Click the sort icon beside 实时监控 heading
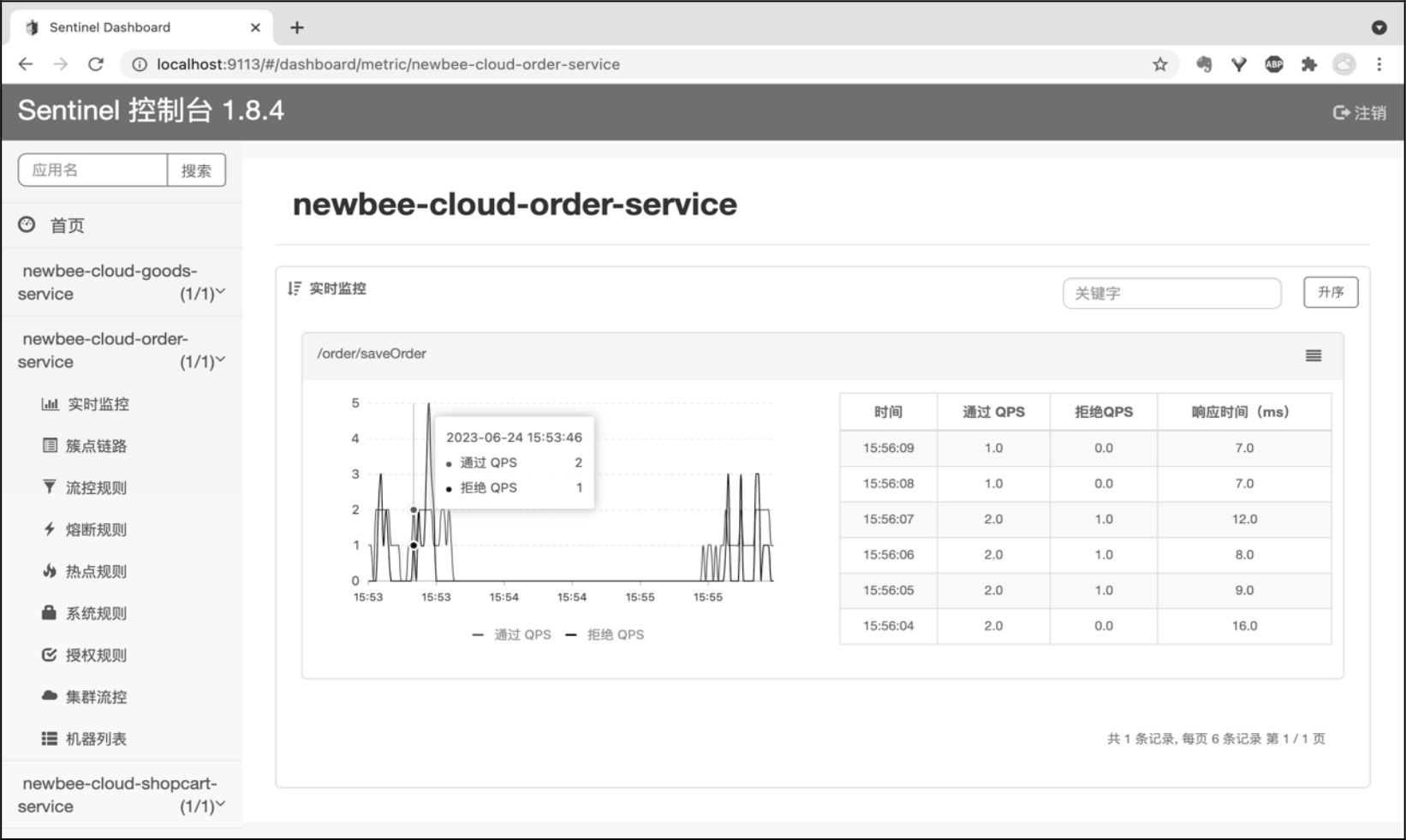The image size is (1406, 840). [295, 289]
